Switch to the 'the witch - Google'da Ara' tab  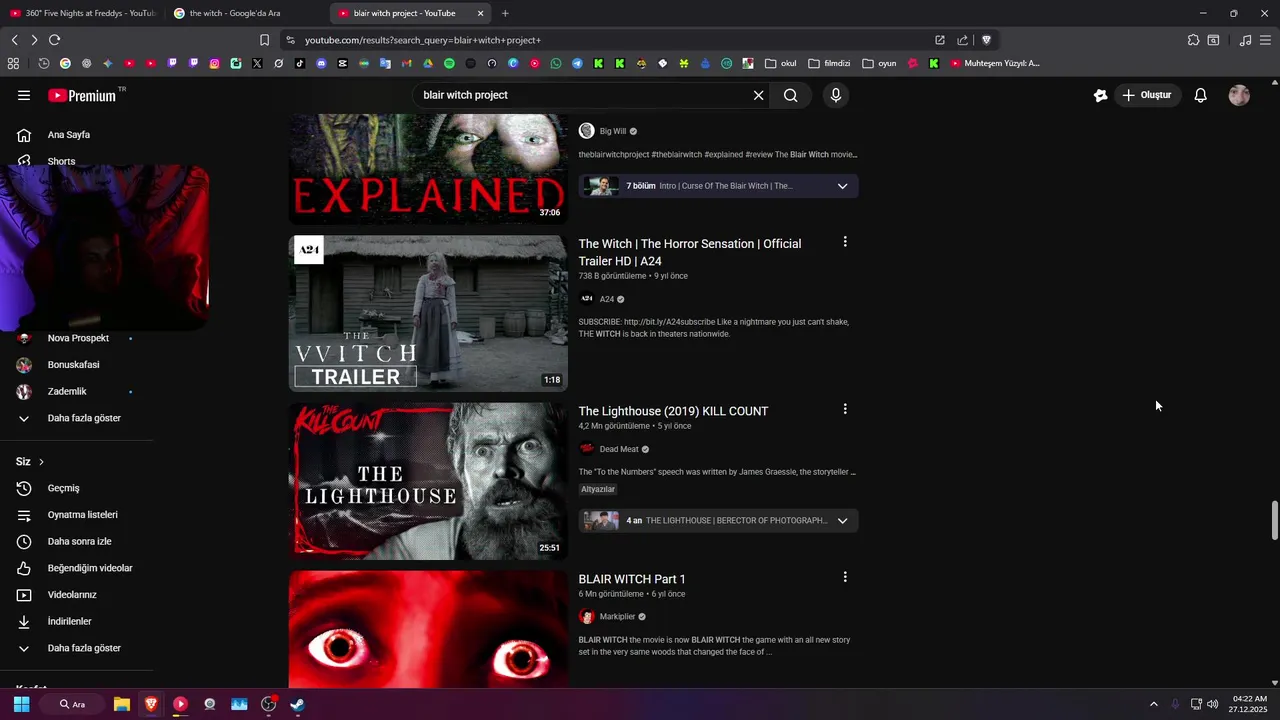click(245, 13)
